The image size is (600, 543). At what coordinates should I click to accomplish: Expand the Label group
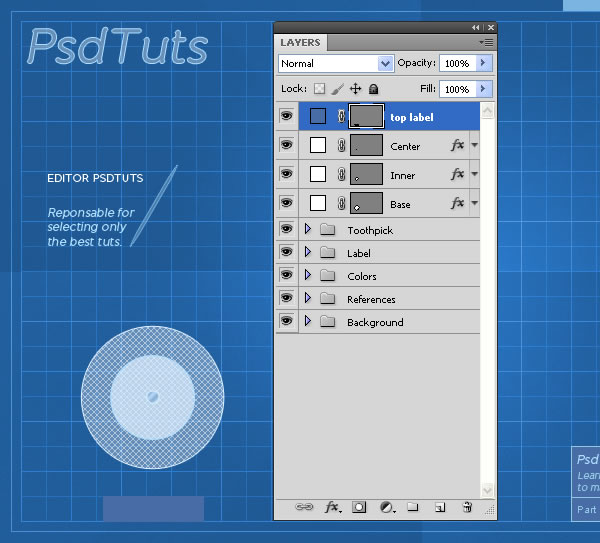(308, 252)
